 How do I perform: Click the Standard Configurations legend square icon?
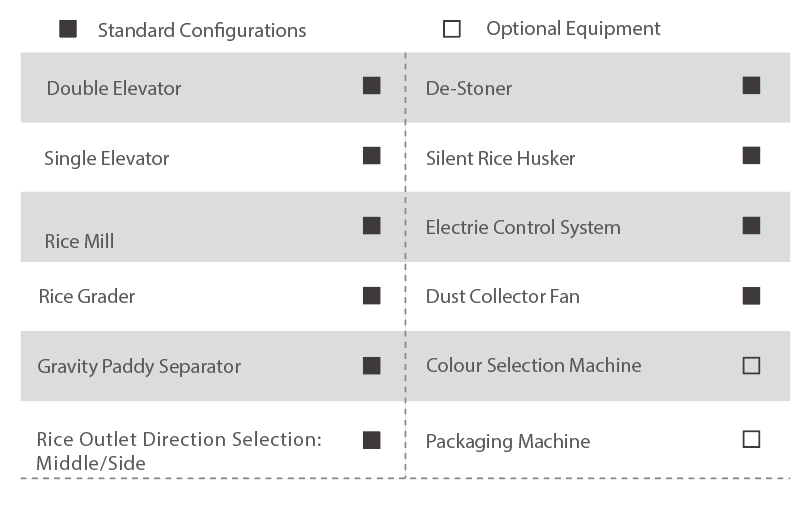(x=68, y=29)
